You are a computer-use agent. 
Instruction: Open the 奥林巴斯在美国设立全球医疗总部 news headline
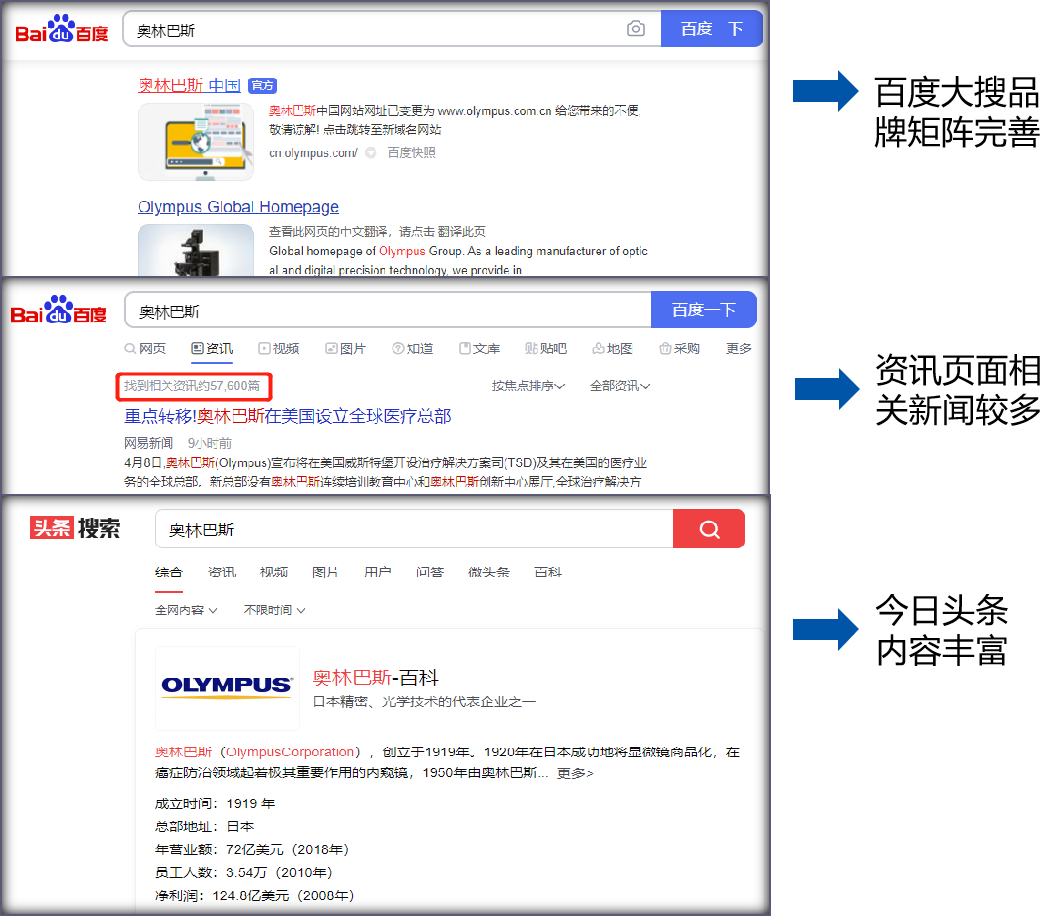288,416
